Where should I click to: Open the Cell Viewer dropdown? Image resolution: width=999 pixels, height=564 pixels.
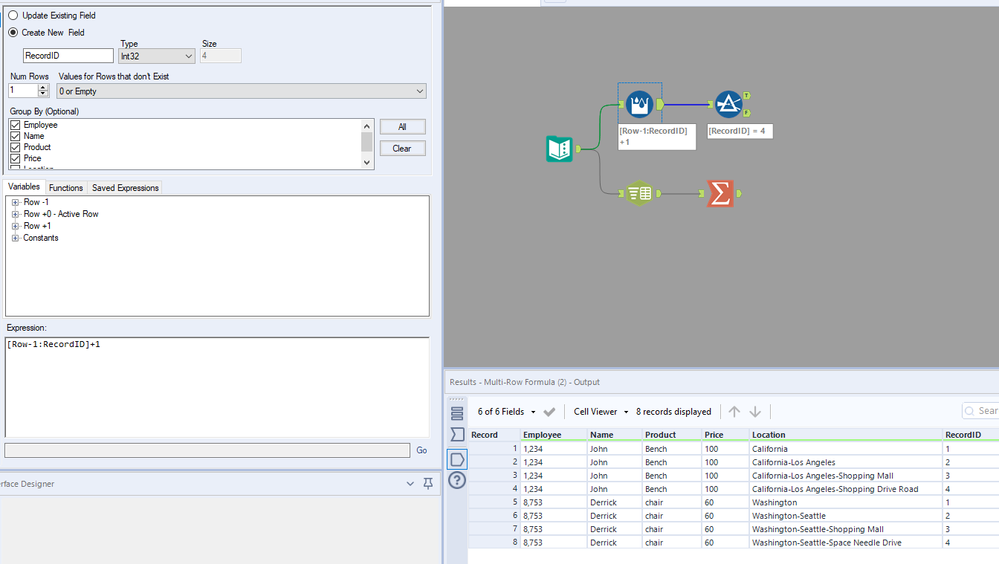pyautogui.click(x=601, y=412)
